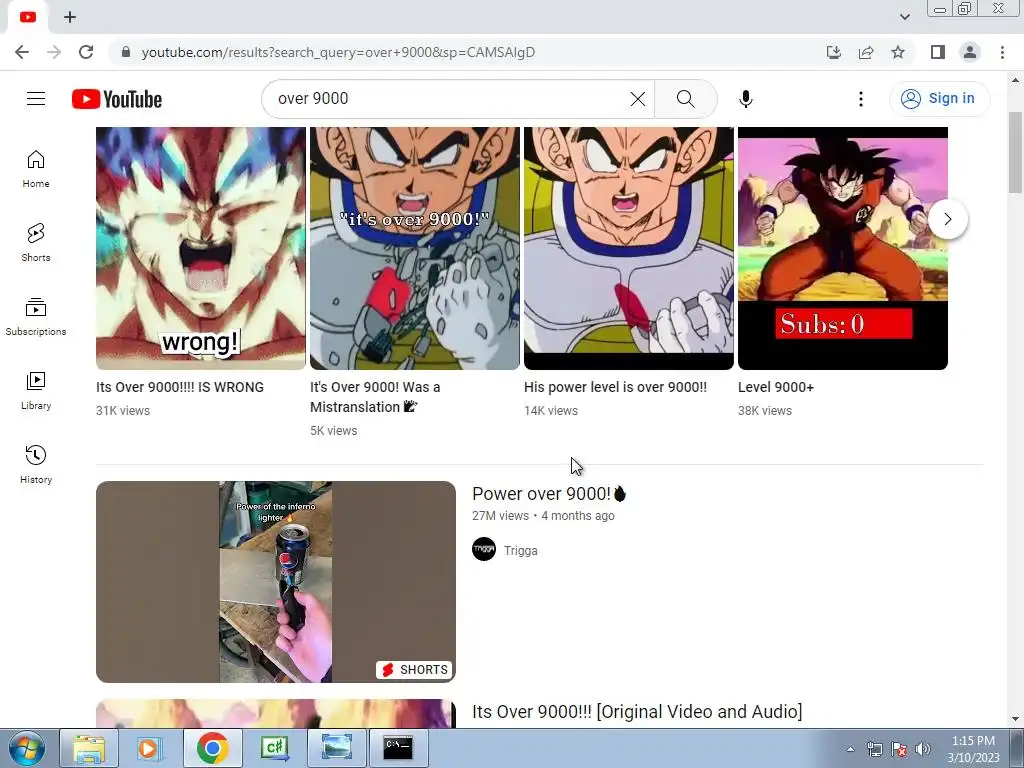The image size is (1024, 768).
Task: Bookmark this page with the star
Action: point(898,52)
